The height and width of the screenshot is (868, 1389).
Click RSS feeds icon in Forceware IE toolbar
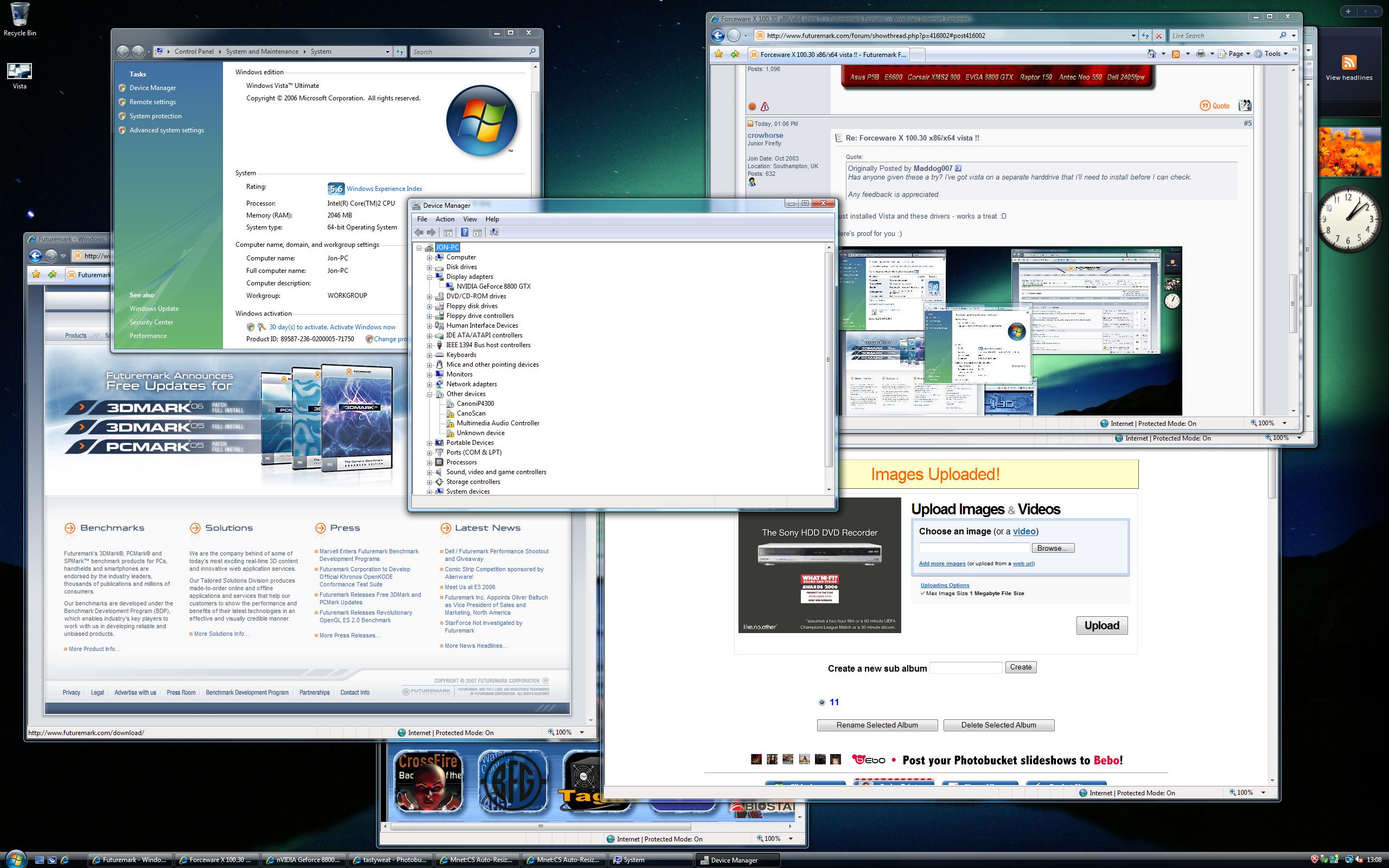tap(1175, 53)
